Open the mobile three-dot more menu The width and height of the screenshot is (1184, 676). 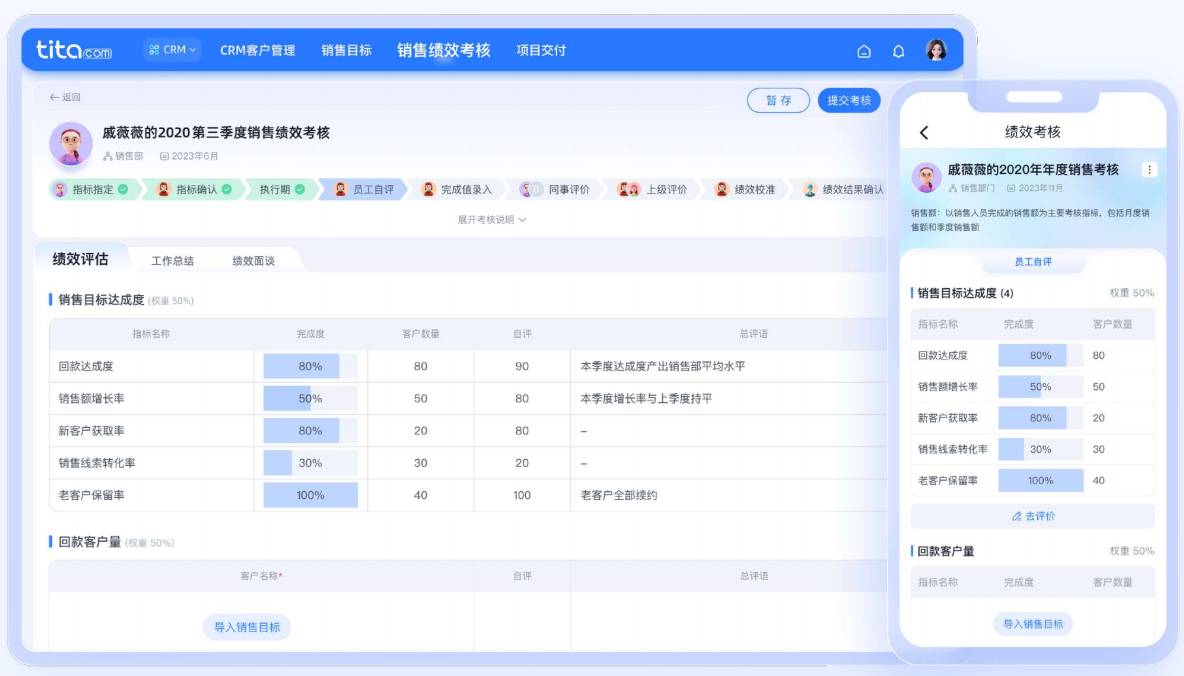pyautogui.click(x=1149, y=170)
